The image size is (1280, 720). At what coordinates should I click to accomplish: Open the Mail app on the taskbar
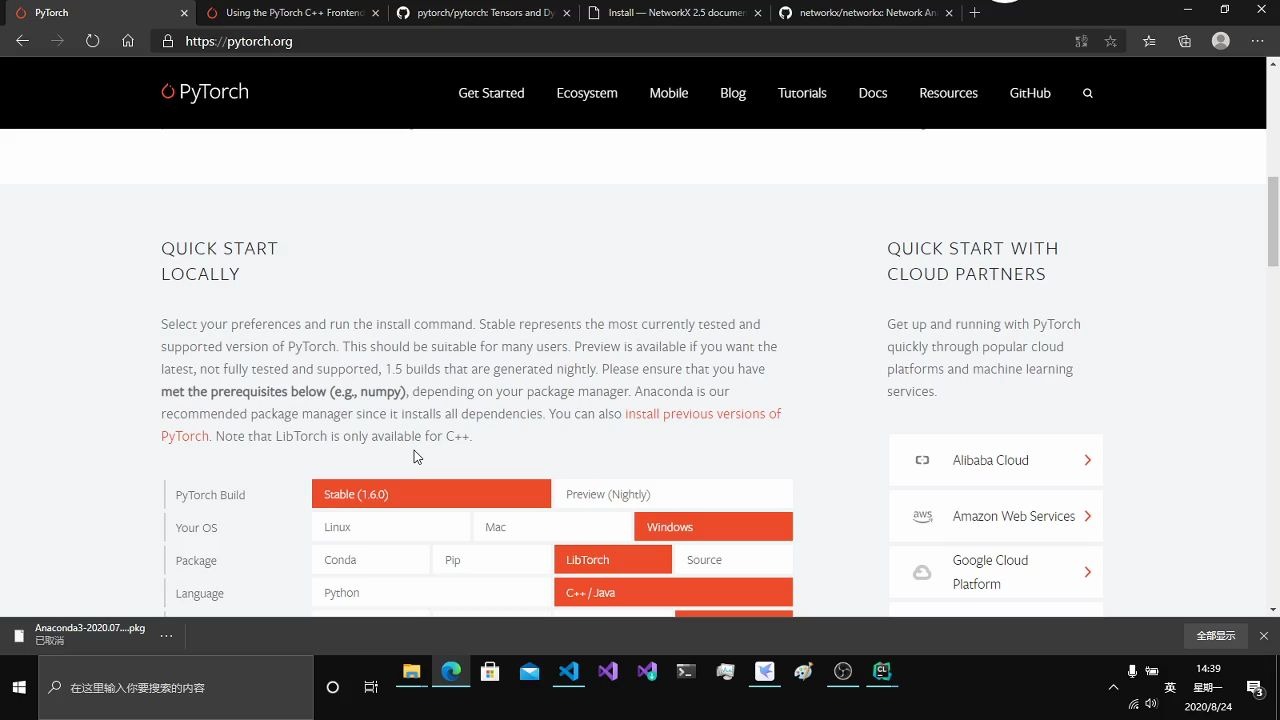point(529,672)
